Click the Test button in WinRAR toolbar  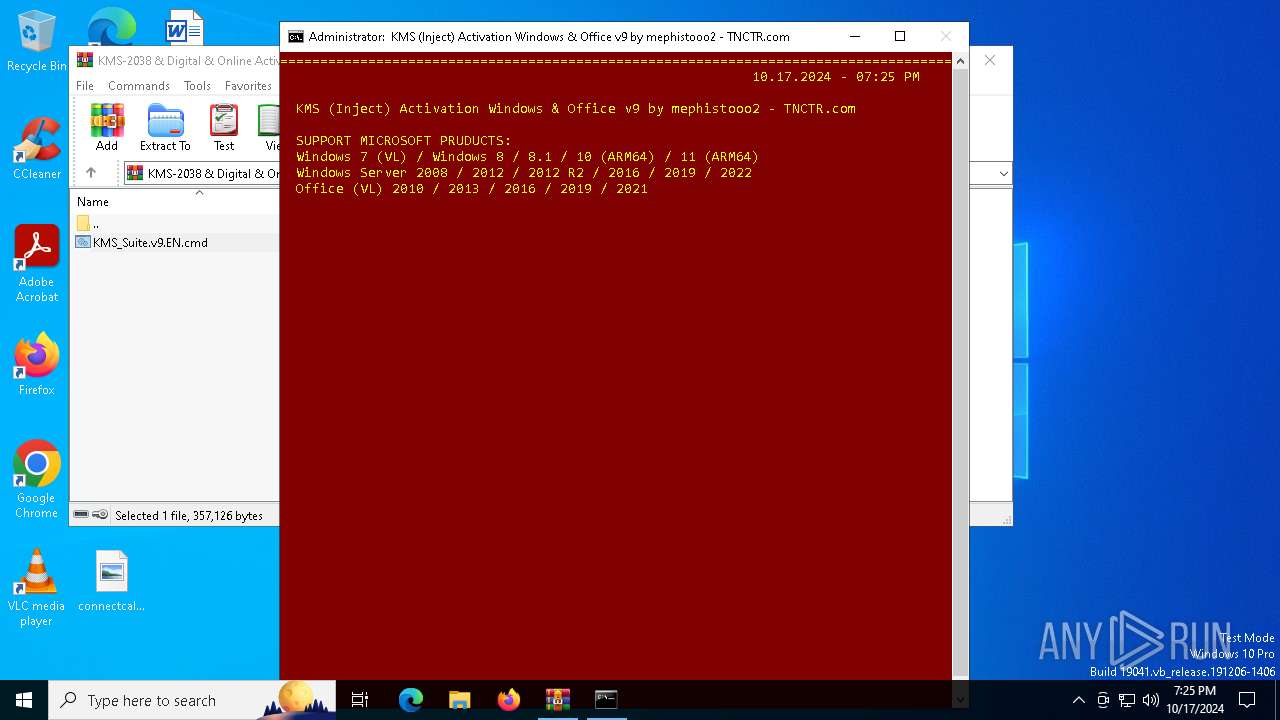224,127
